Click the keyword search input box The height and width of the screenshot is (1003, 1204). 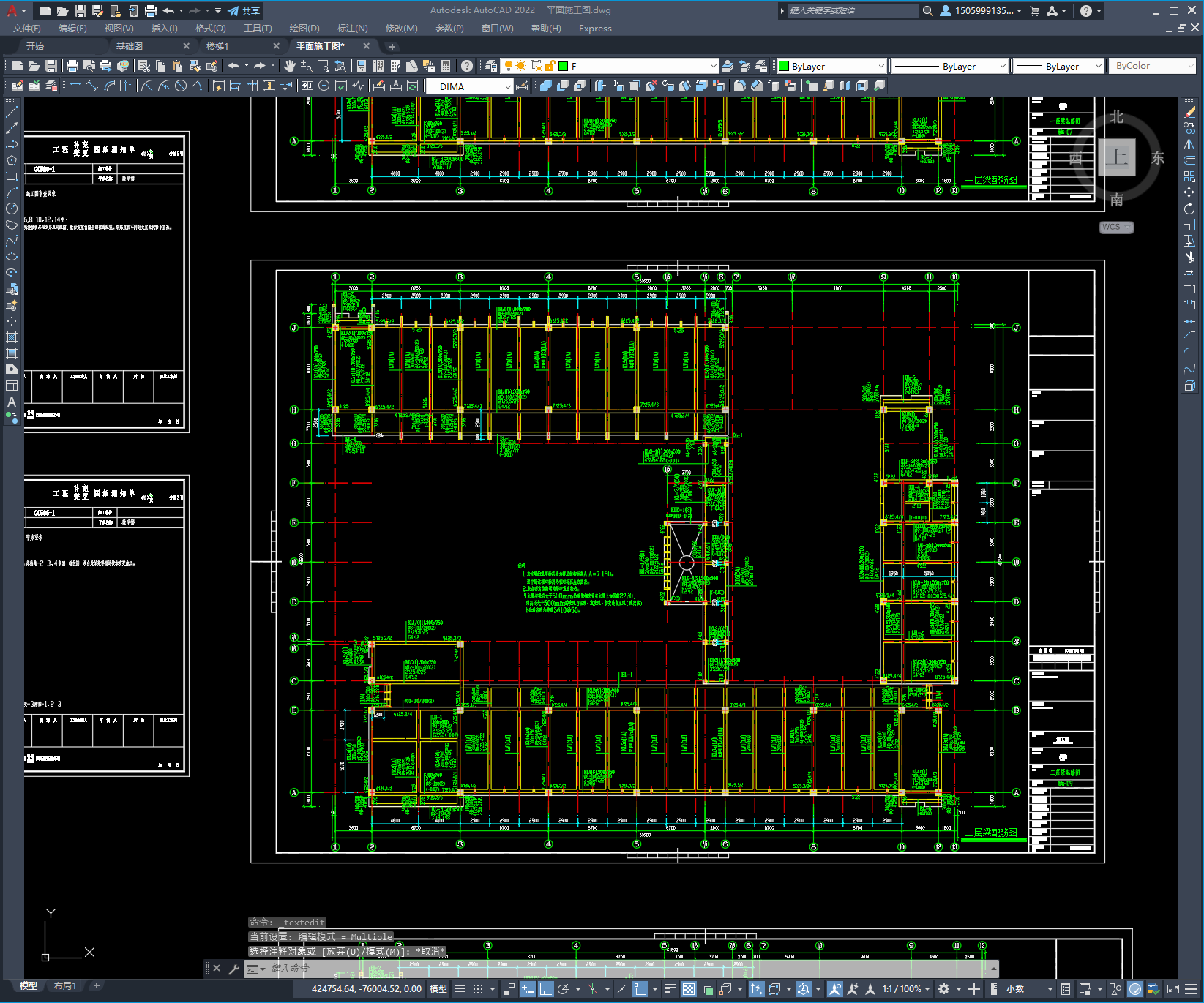(x=852, y=11)
